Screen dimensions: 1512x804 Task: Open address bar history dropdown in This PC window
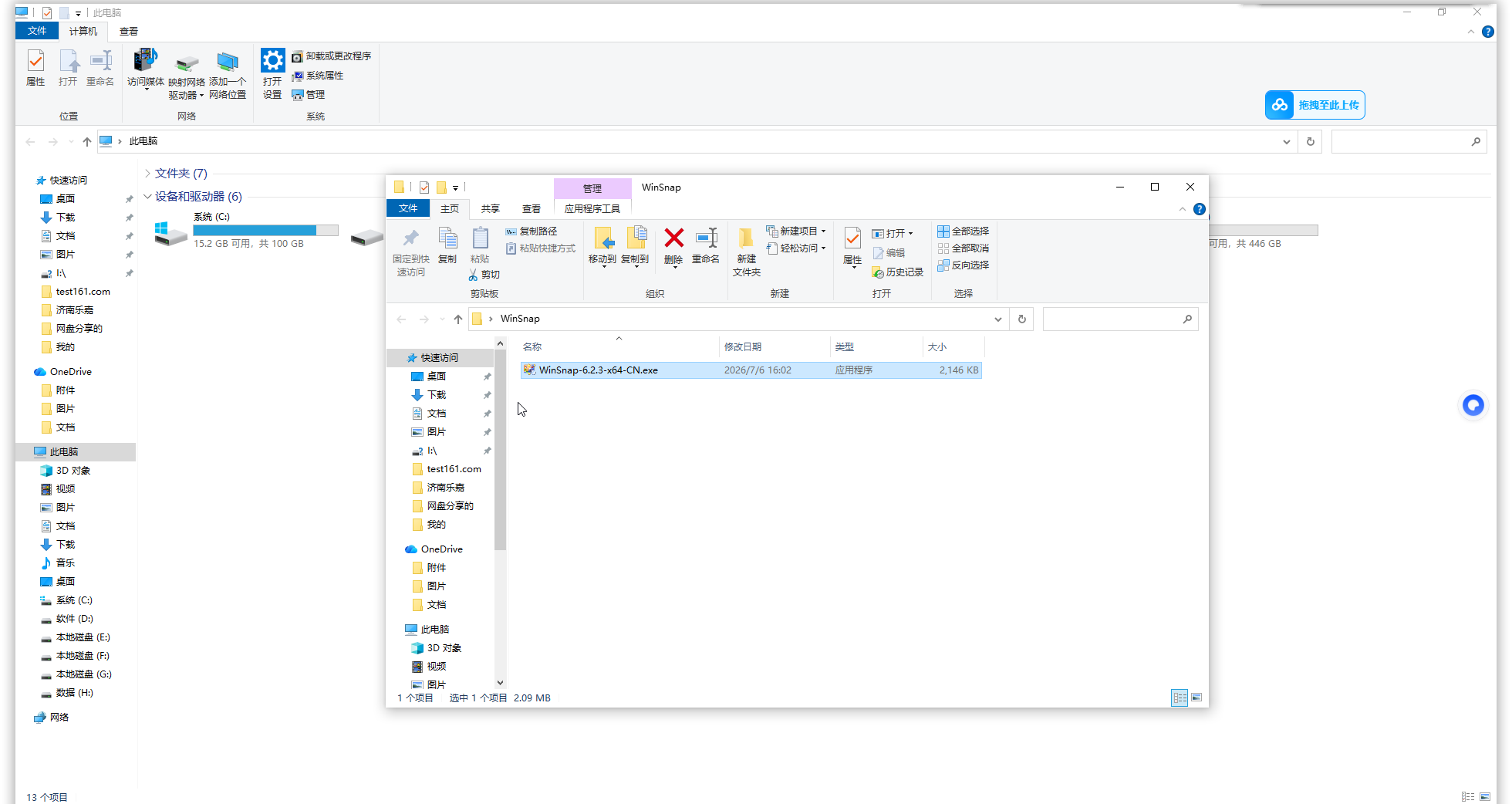click(1286, 142)
